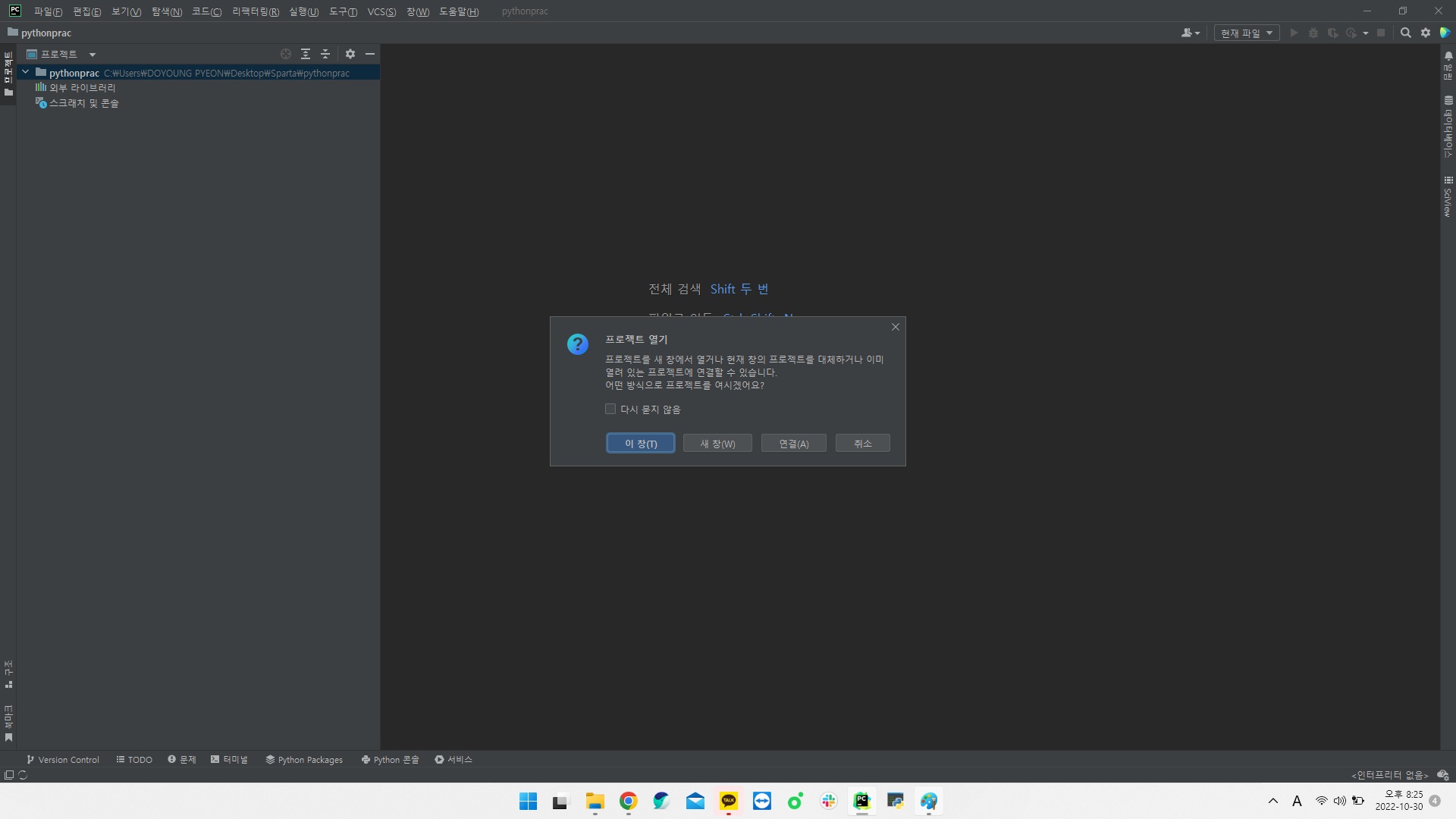Open the SciView tool window
1456x819 pixels.
1448,196
